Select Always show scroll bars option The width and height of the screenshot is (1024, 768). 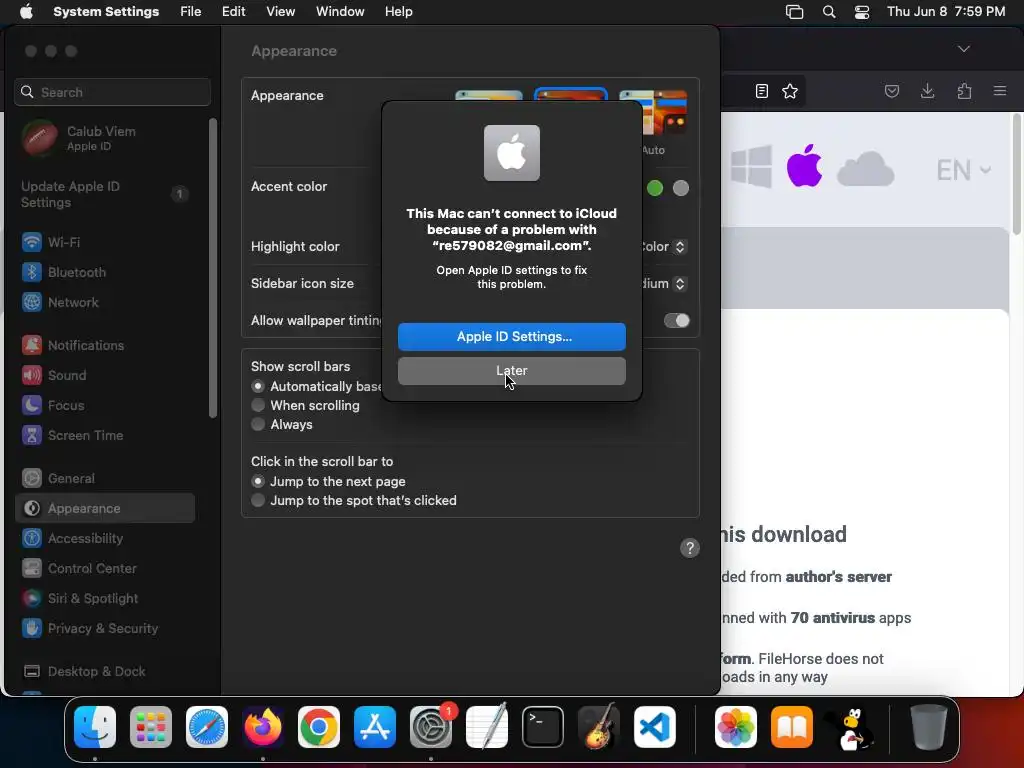point(258,424)
